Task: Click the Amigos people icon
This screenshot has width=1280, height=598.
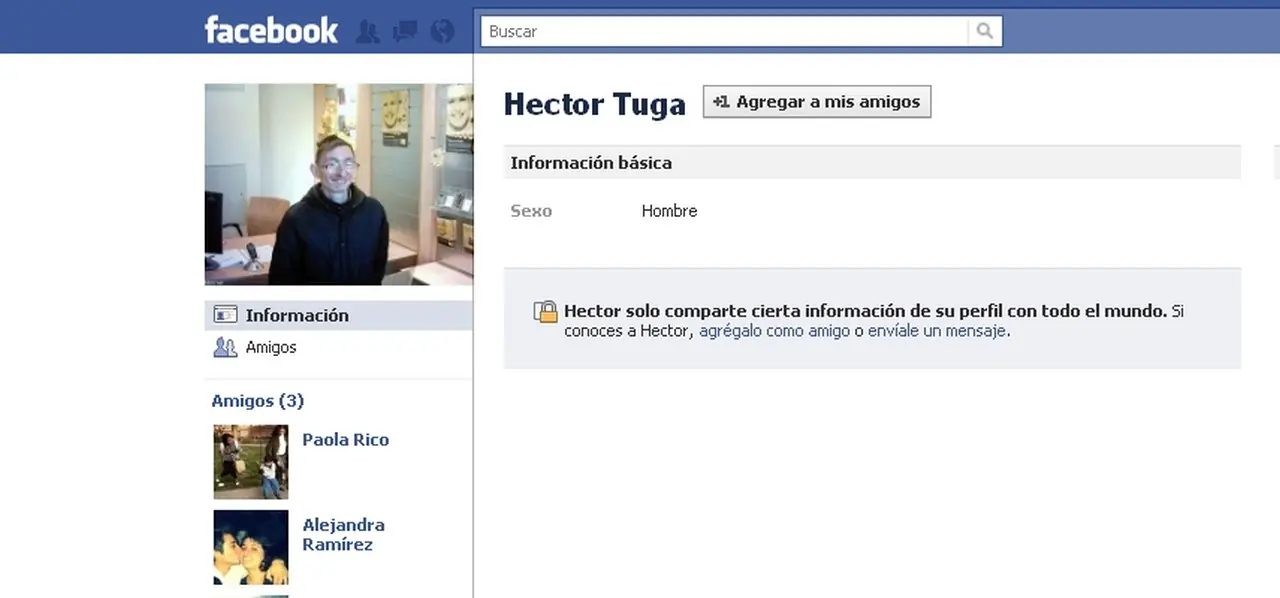Action: pyautogui.click(x=226, y=347)
